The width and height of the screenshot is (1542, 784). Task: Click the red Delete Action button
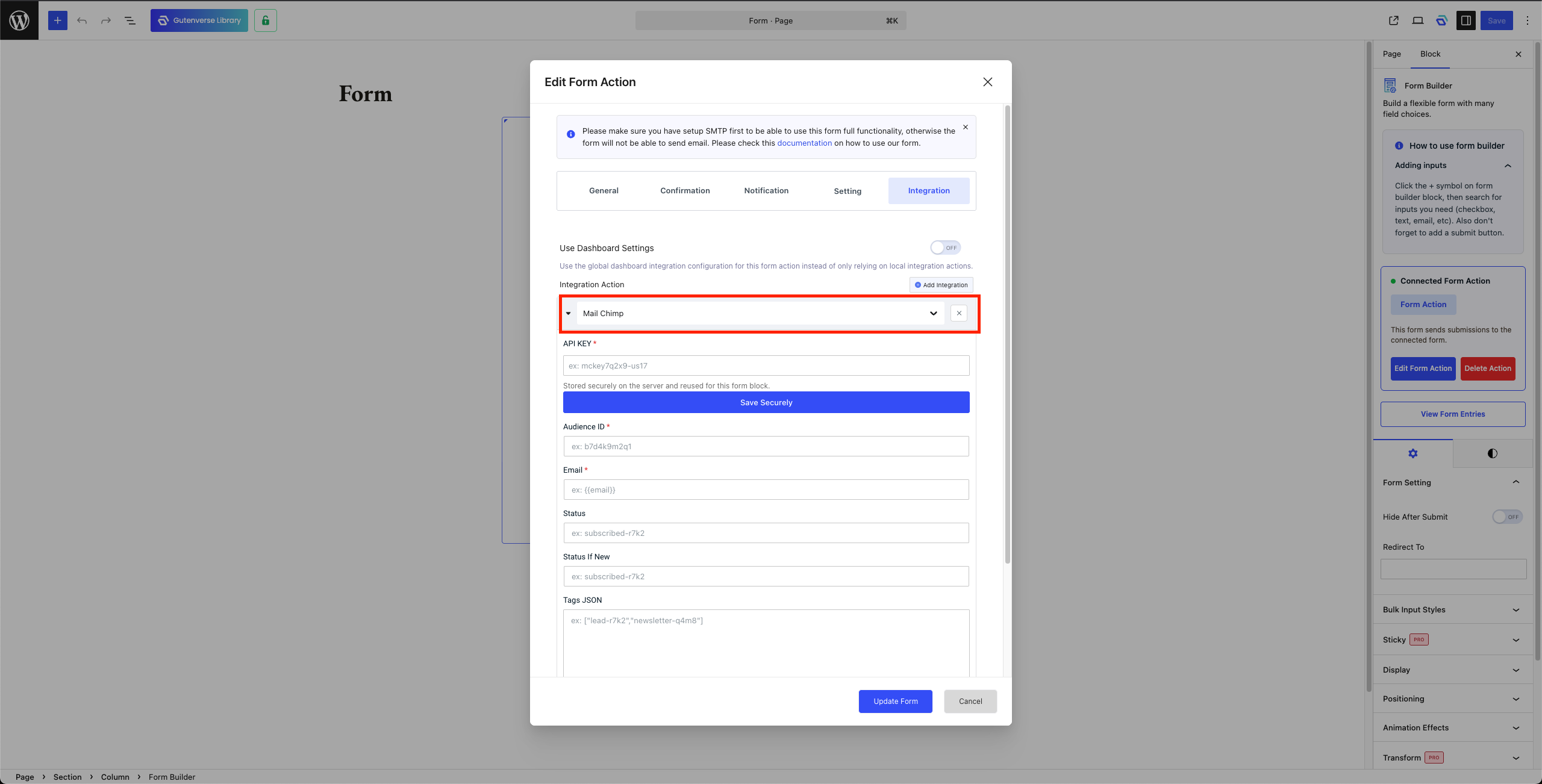(1488, 369)
